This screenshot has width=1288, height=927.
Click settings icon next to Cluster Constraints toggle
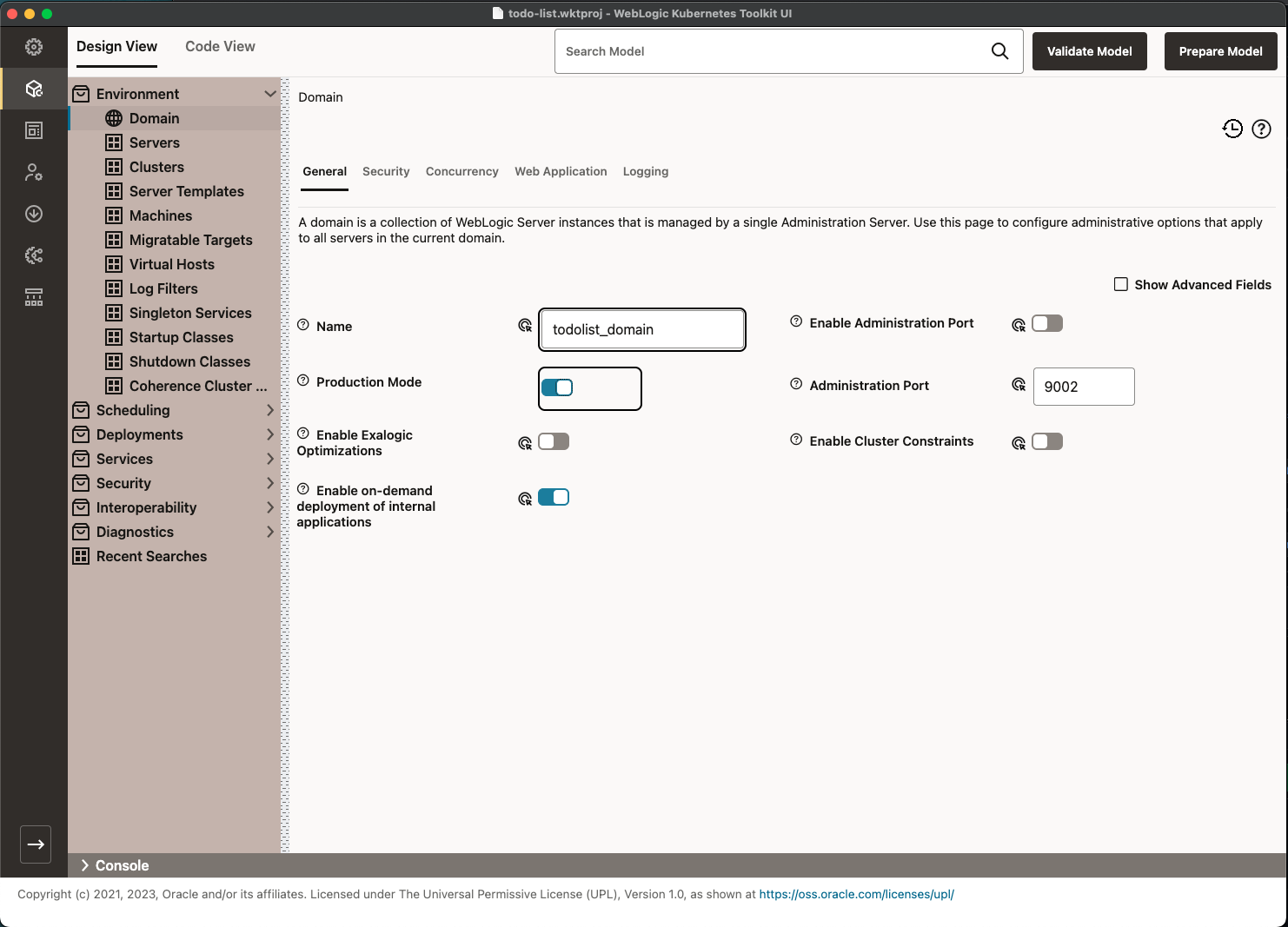(1019, 443)
